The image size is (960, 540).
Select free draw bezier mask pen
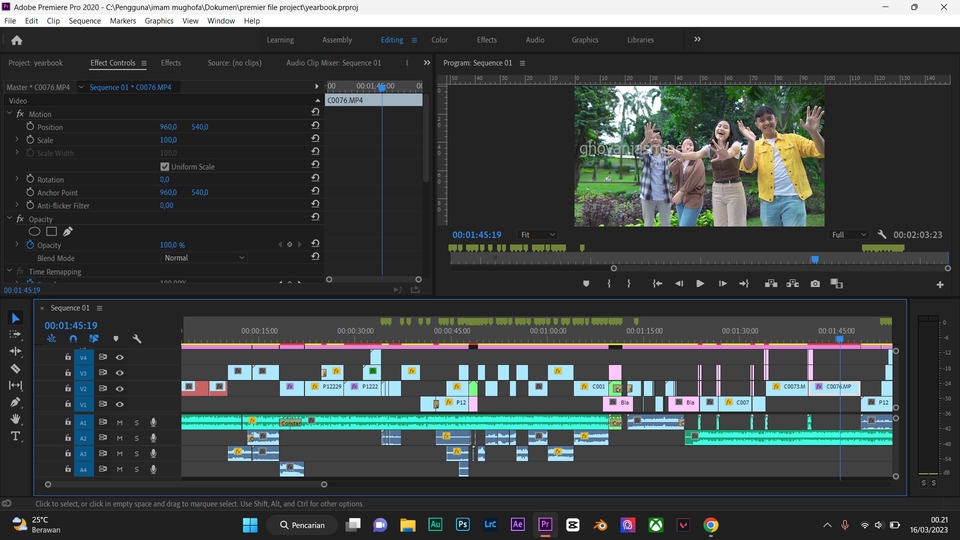pyautogui.click(x=67, y=231)
